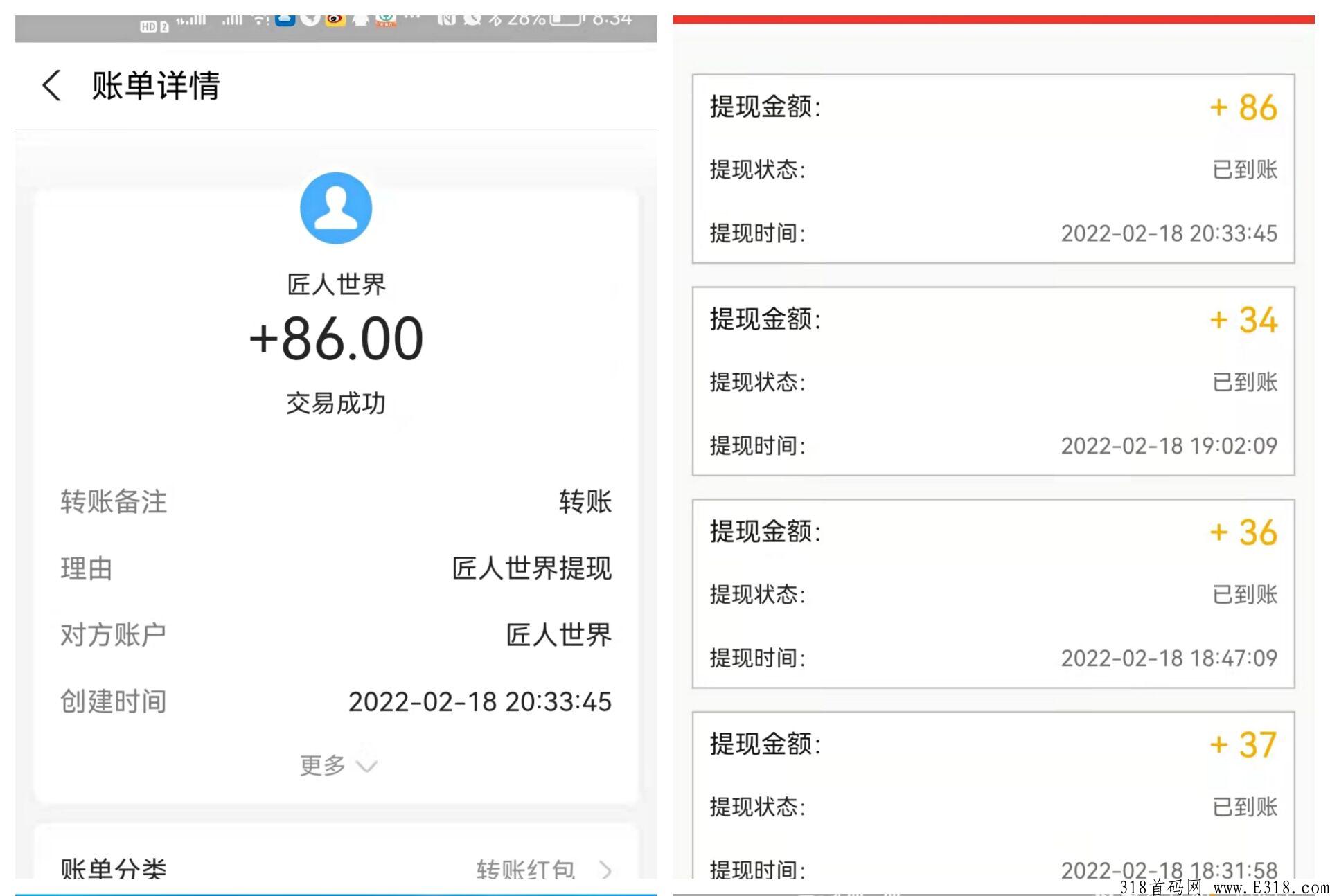The image size is (1330, 896).
Task: Tap the 已到账 status of the +86 withdrawal
Action: tap(1243, 169)
